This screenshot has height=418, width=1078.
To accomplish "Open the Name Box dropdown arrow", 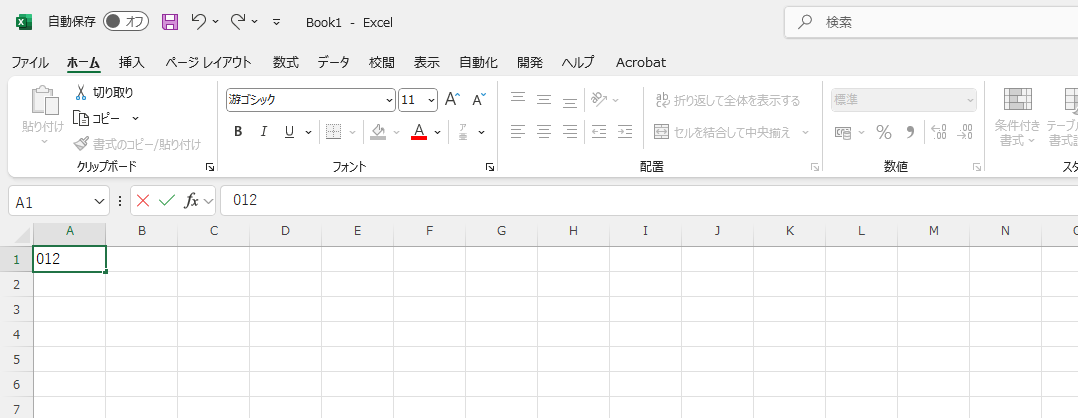I will [98, 202].
